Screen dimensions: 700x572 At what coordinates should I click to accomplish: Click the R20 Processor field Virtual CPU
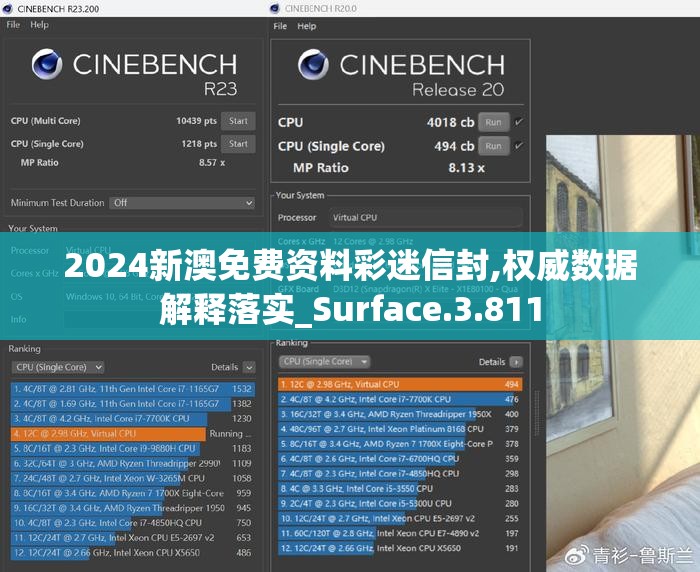coord(426,217)
